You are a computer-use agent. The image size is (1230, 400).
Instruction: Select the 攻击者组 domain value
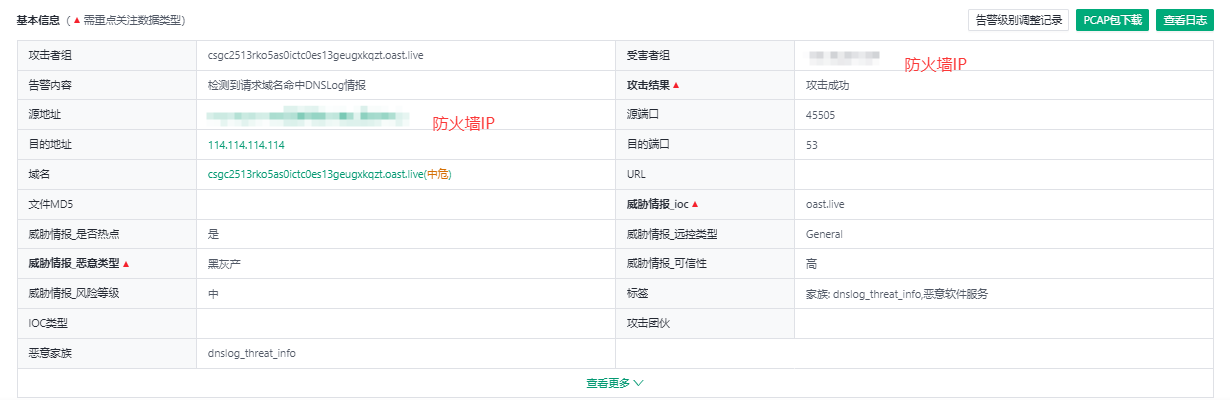315,55
